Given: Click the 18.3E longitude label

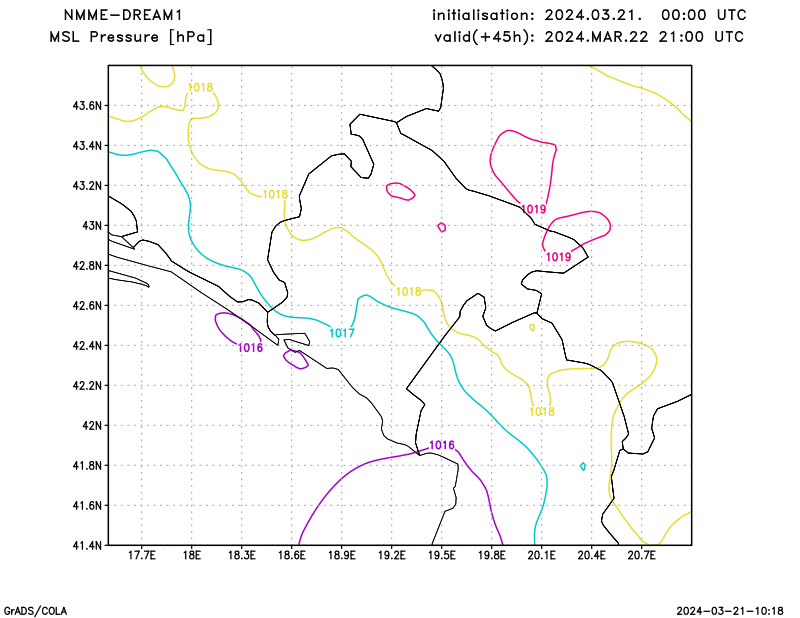Looking at the screenshot, I should [242, 555].
